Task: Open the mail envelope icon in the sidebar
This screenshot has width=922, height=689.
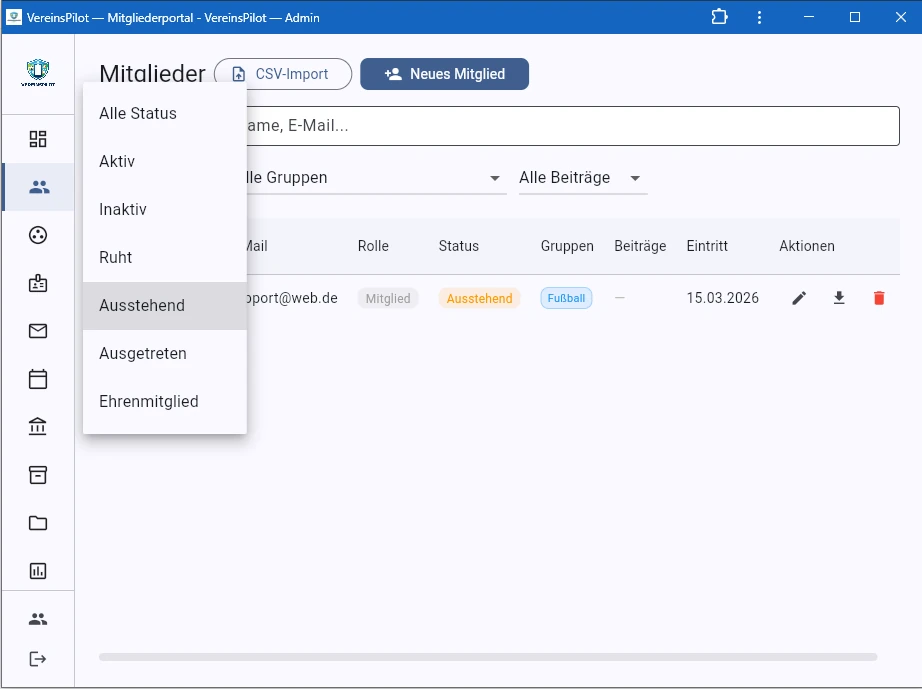Action: pos(37,331)
